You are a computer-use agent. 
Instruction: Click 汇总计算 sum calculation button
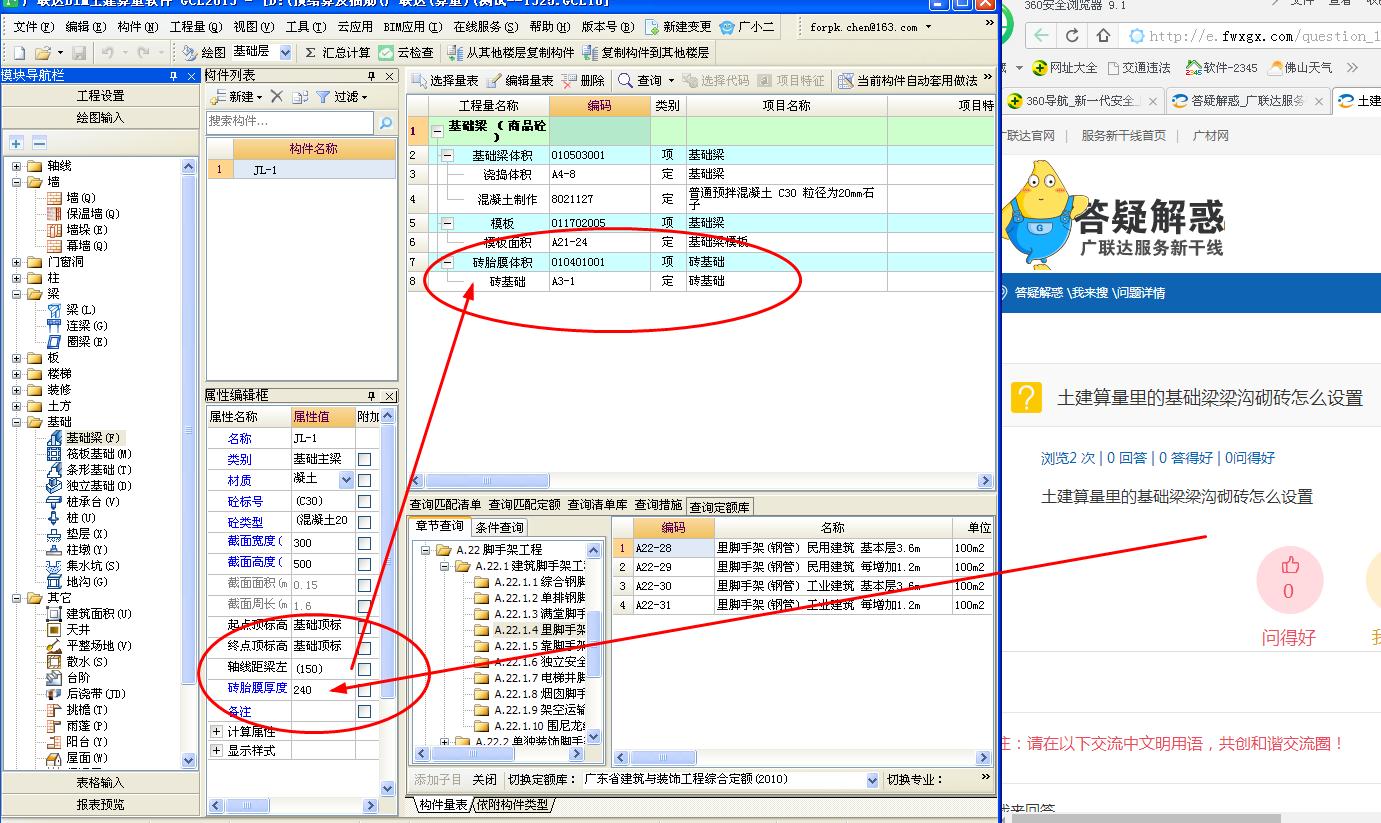(x=338, y=52)
